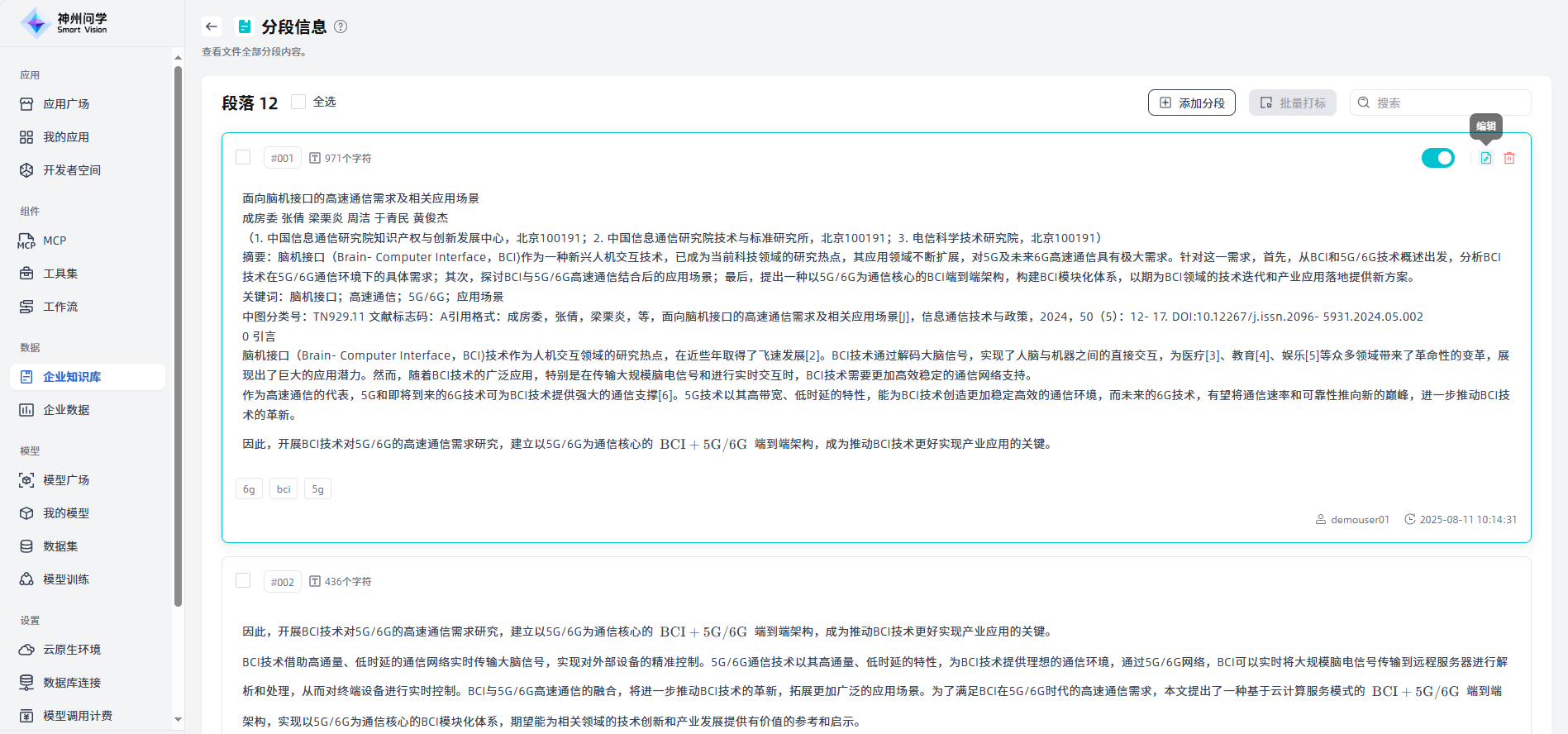Viewport: 1568px width, 734px height.
Task: Delete segment #001 with trash icon
Action: (1509, 158)
